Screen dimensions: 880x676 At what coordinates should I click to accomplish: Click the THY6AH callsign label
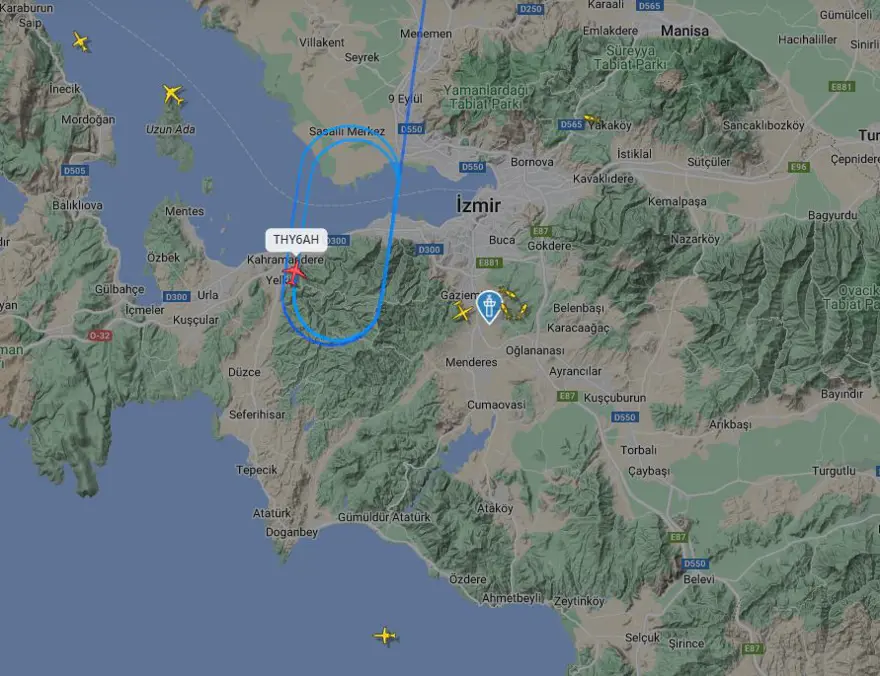(296, 240)
